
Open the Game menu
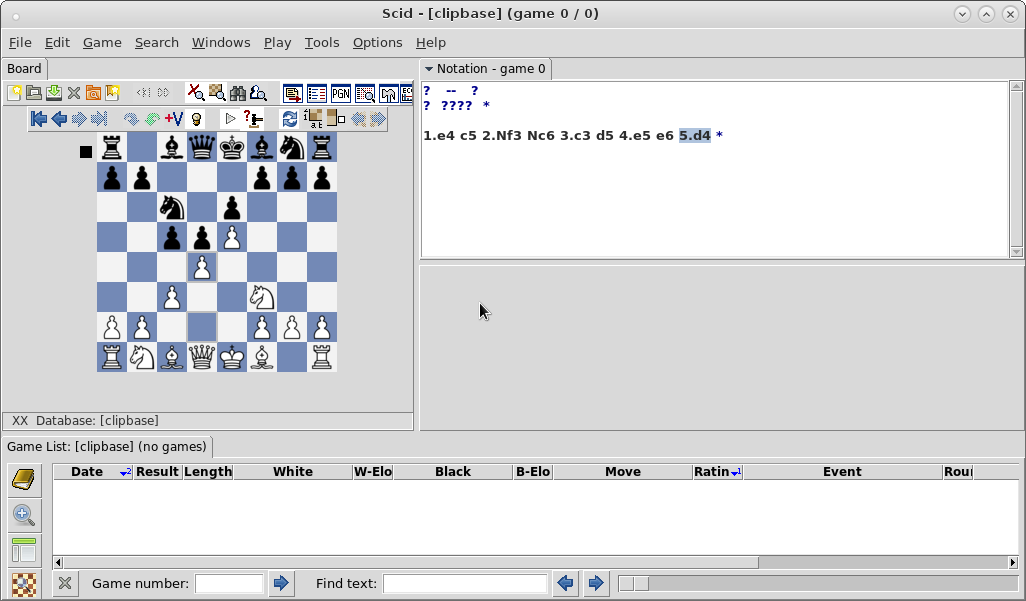102,43
